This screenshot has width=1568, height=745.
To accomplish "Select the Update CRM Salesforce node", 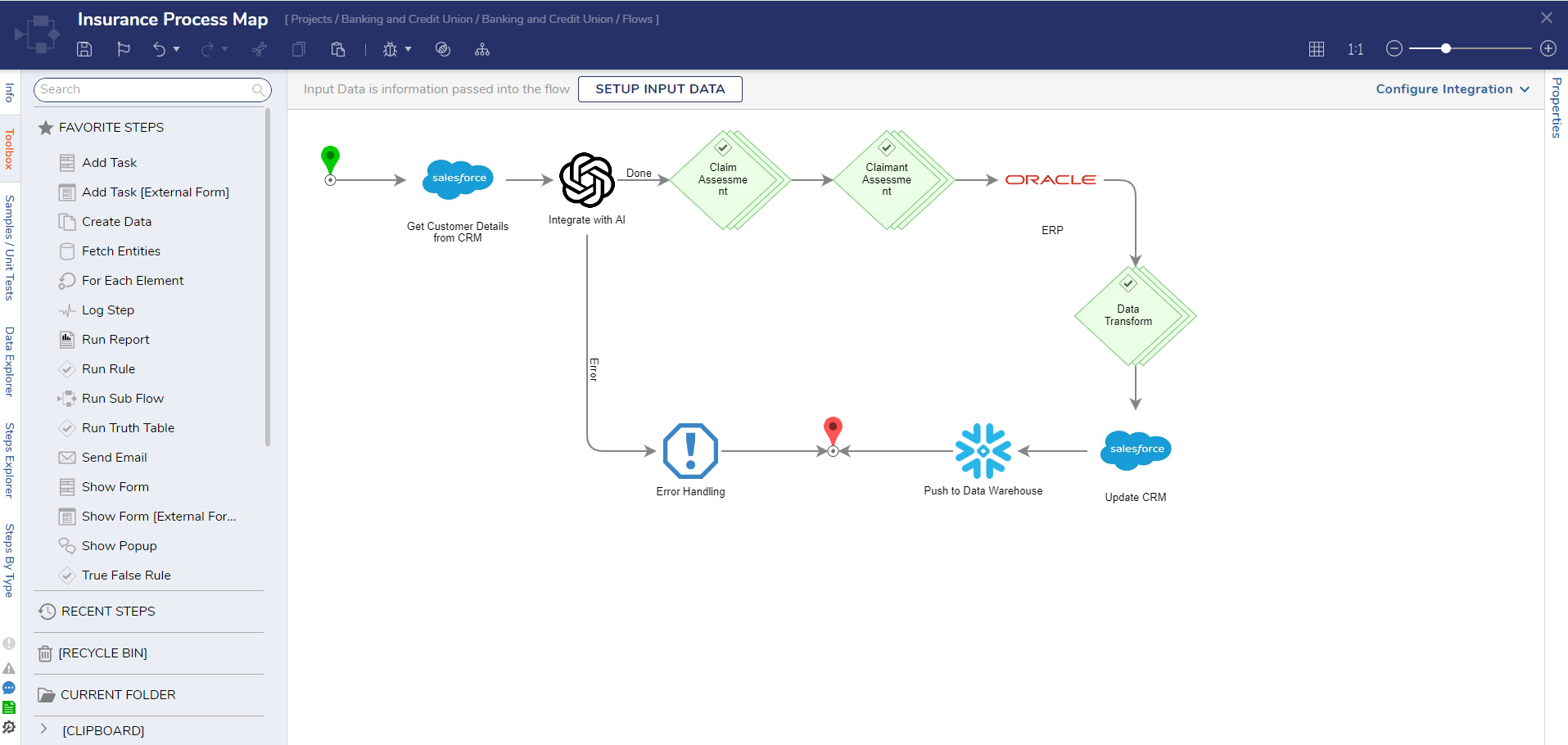I will pyautogui.click(x=1136, y=450).
